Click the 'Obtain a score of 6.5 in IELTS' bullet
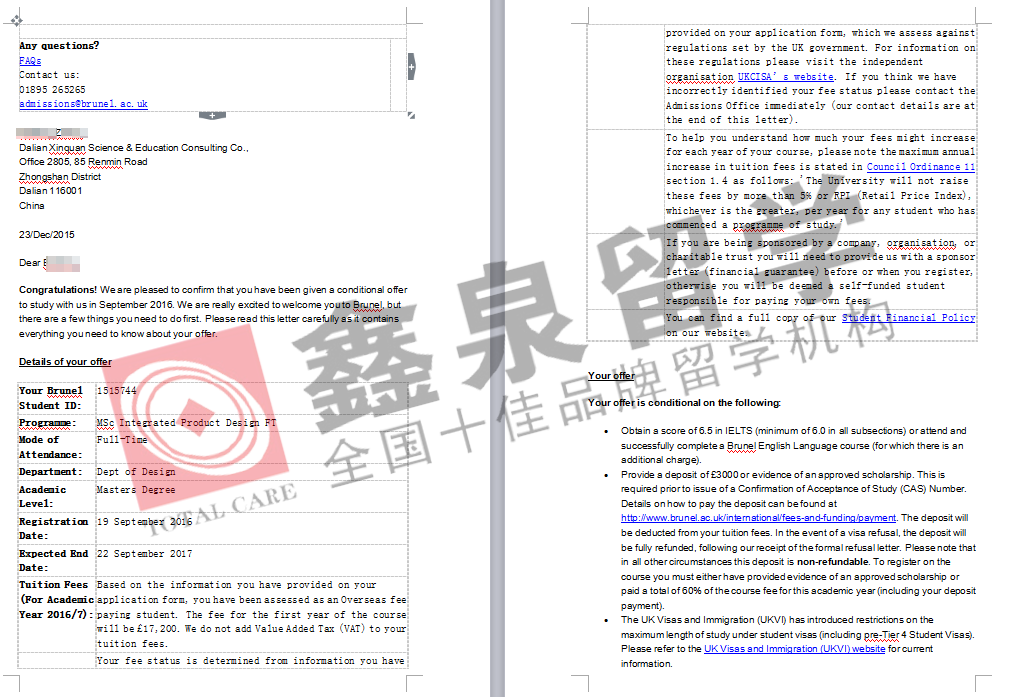 (794, 445)
